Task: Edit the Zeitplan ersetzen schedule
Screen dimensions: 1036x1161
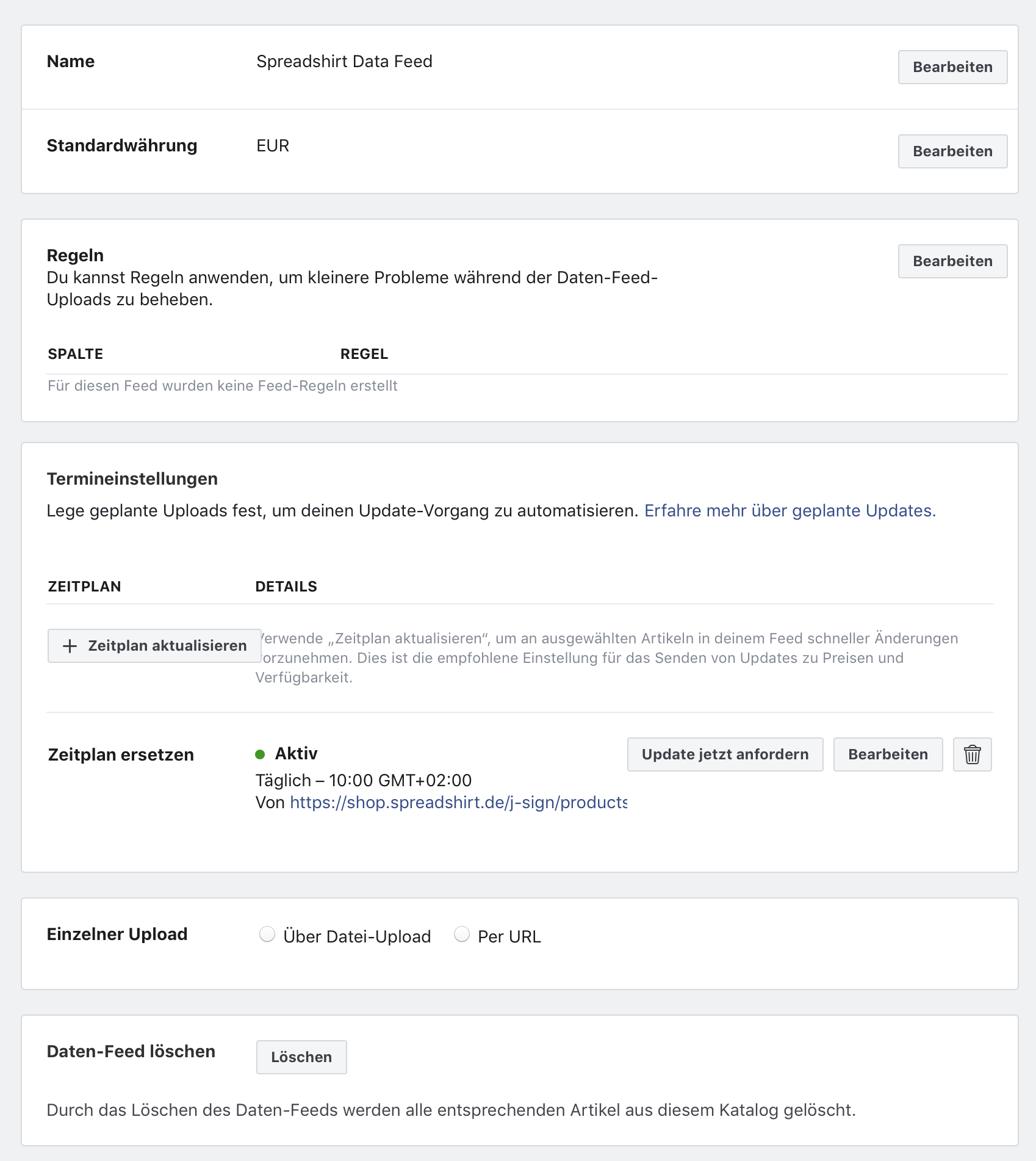Action: (887, 754)
